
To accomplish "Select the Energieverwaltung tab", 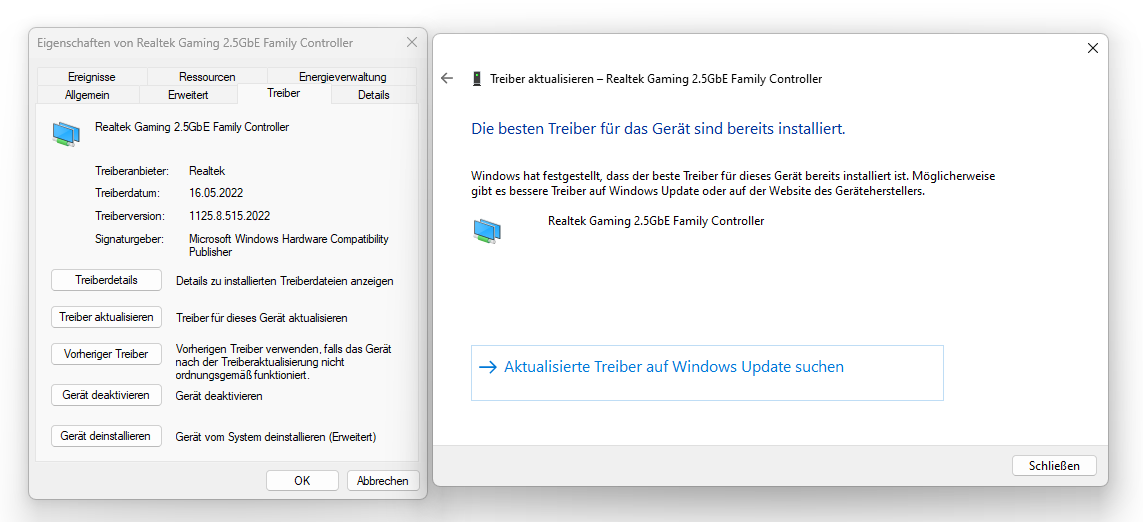I will pyautogui.click(x=343, y=77).
